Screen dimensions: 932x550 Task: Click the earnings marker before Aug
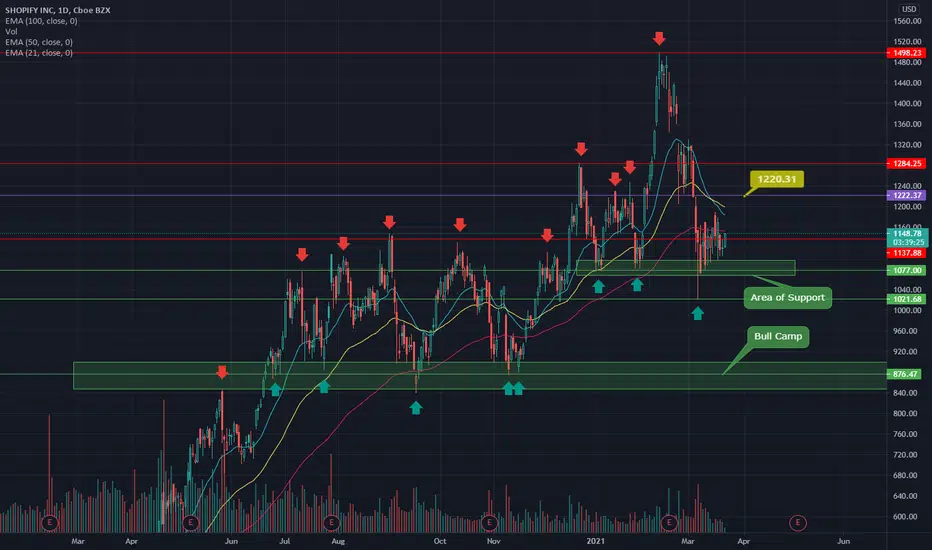[331, 523]
